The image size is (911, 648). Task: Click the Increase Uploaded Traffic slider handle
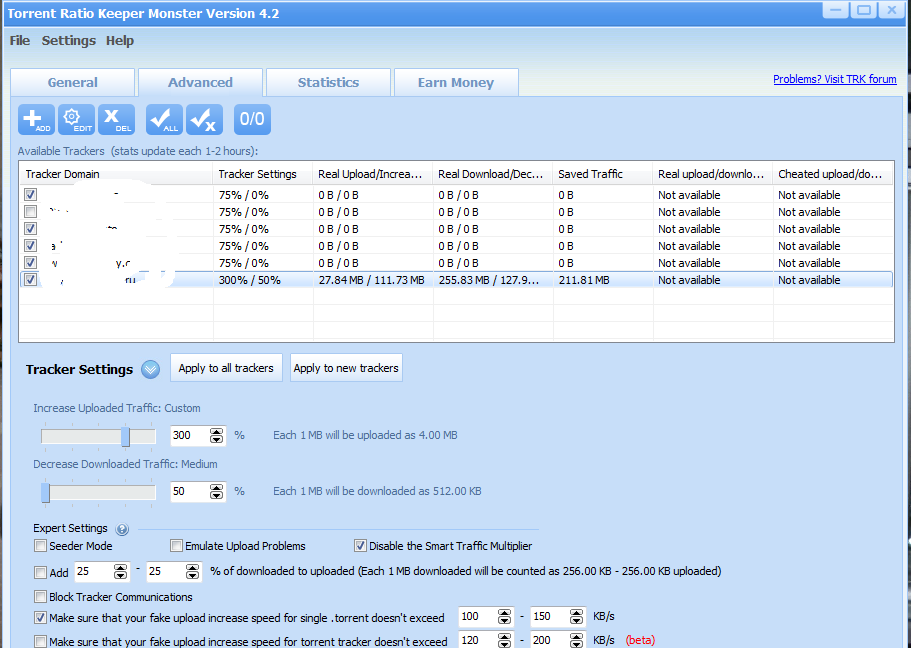[x=125, y=436]
